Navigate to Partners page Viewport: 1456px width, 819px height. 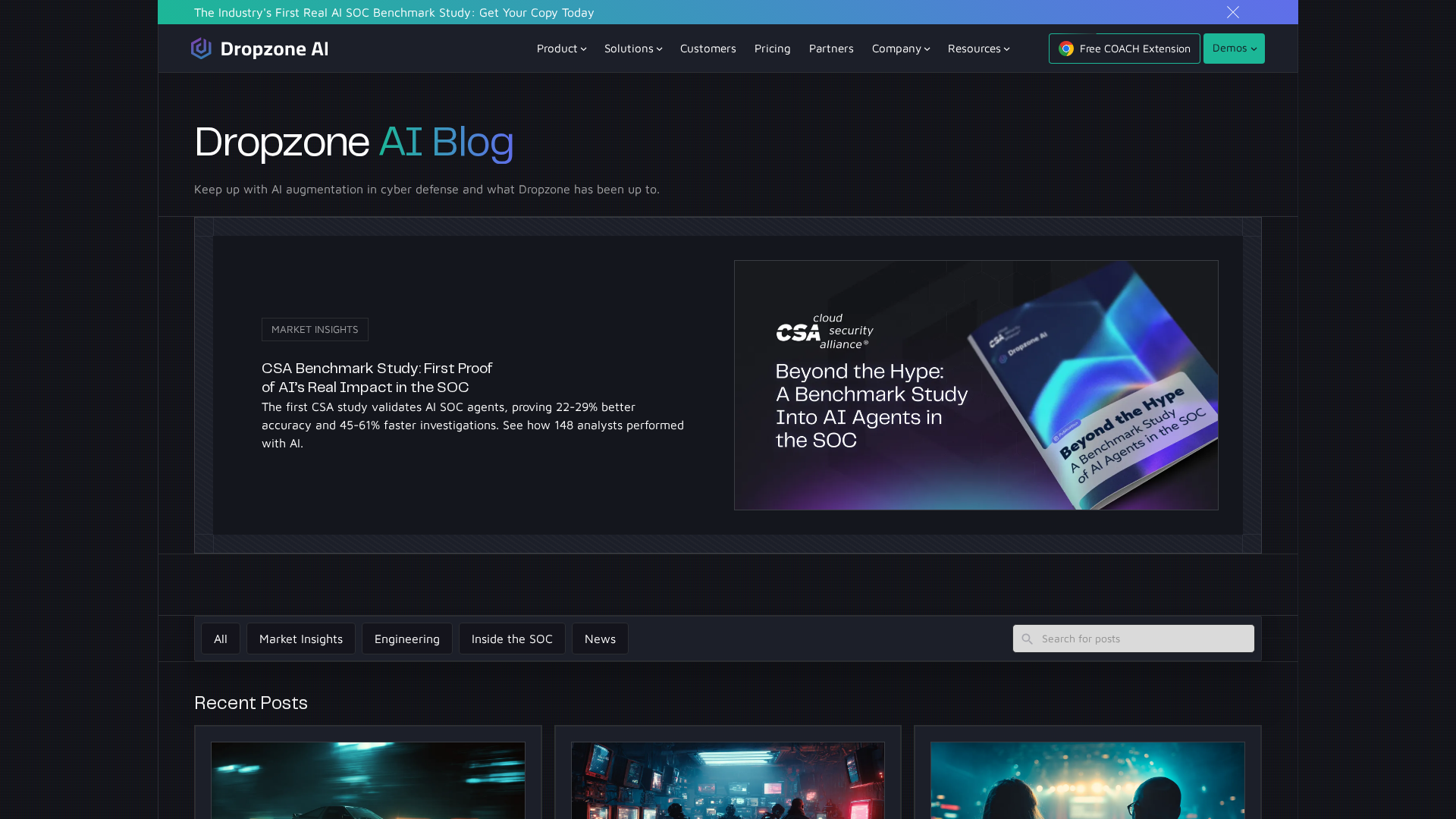[x=831, y=49]
